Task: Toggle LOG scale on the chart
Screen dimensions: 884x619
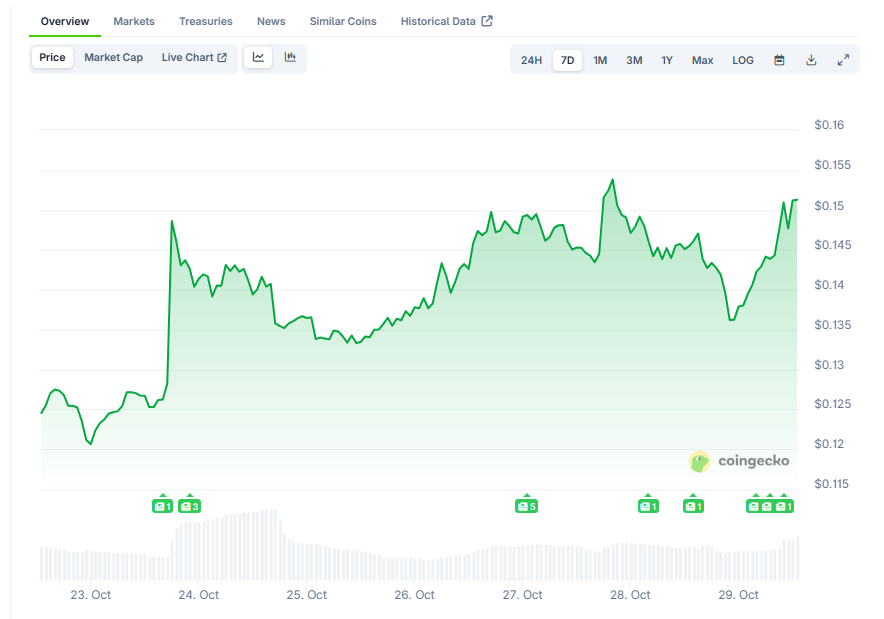Action: (x=743, y=60)
